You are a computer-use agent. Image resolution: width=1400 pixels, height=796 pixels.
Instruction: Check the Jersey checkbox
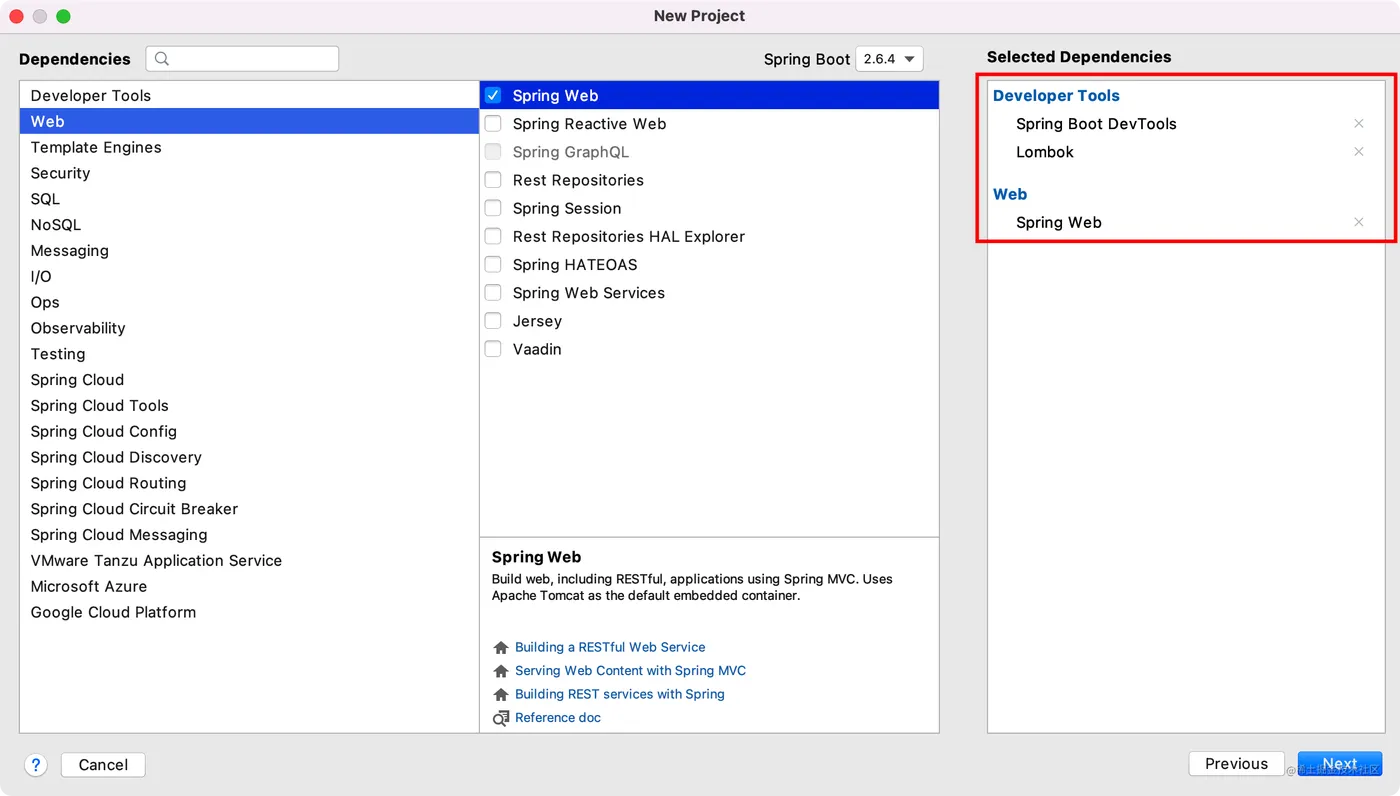(x=493, y=321)
